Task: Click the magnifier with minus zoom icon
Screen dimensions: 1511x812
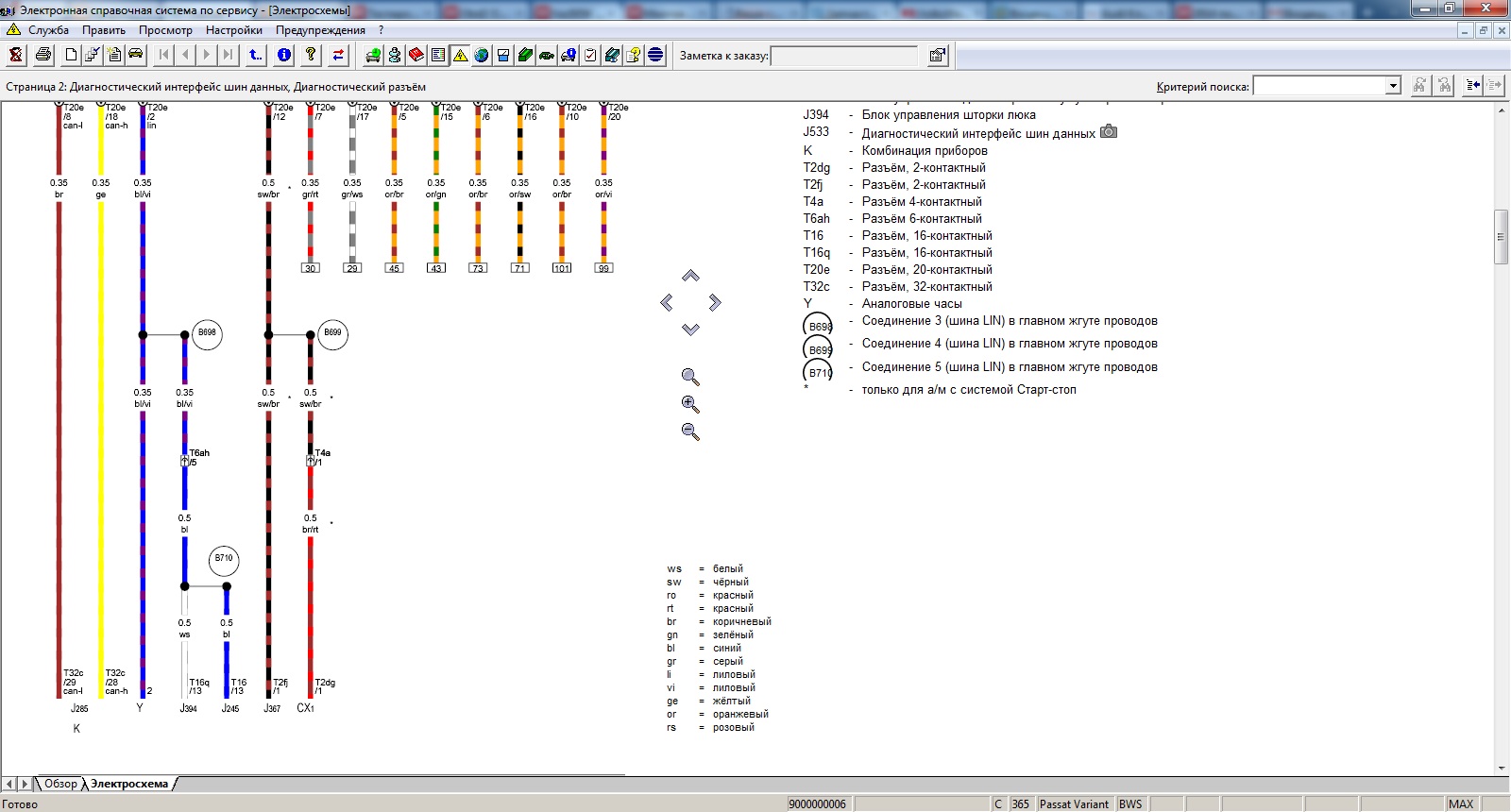Action: click(x=690, y=431)
